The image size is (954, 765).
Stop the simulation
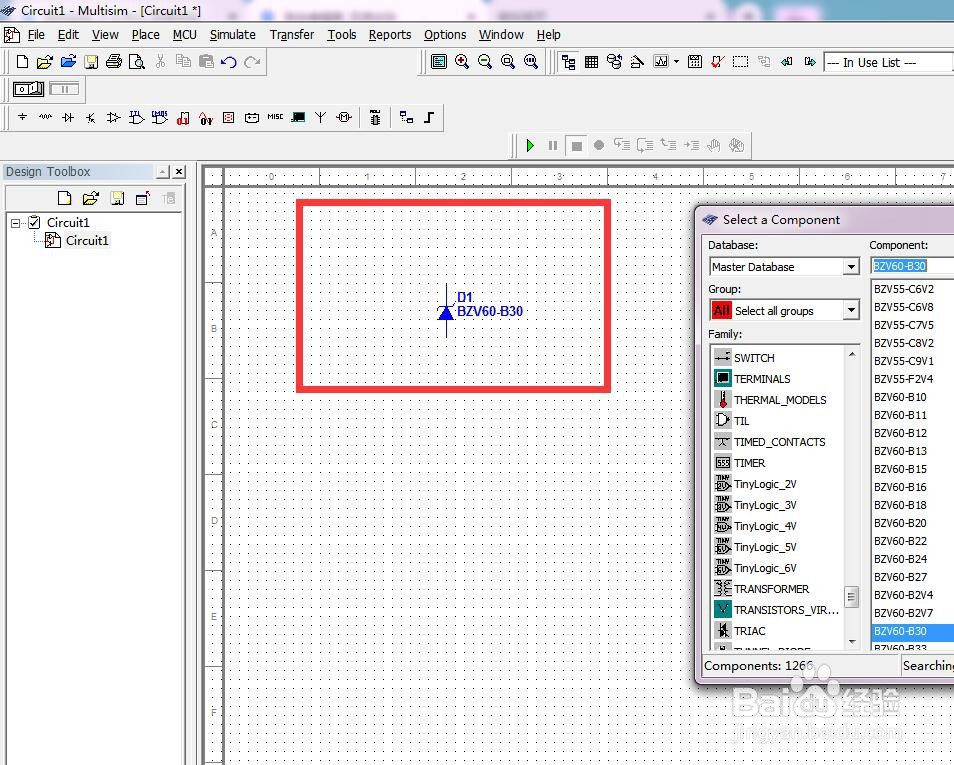click(x=576, y=145)
